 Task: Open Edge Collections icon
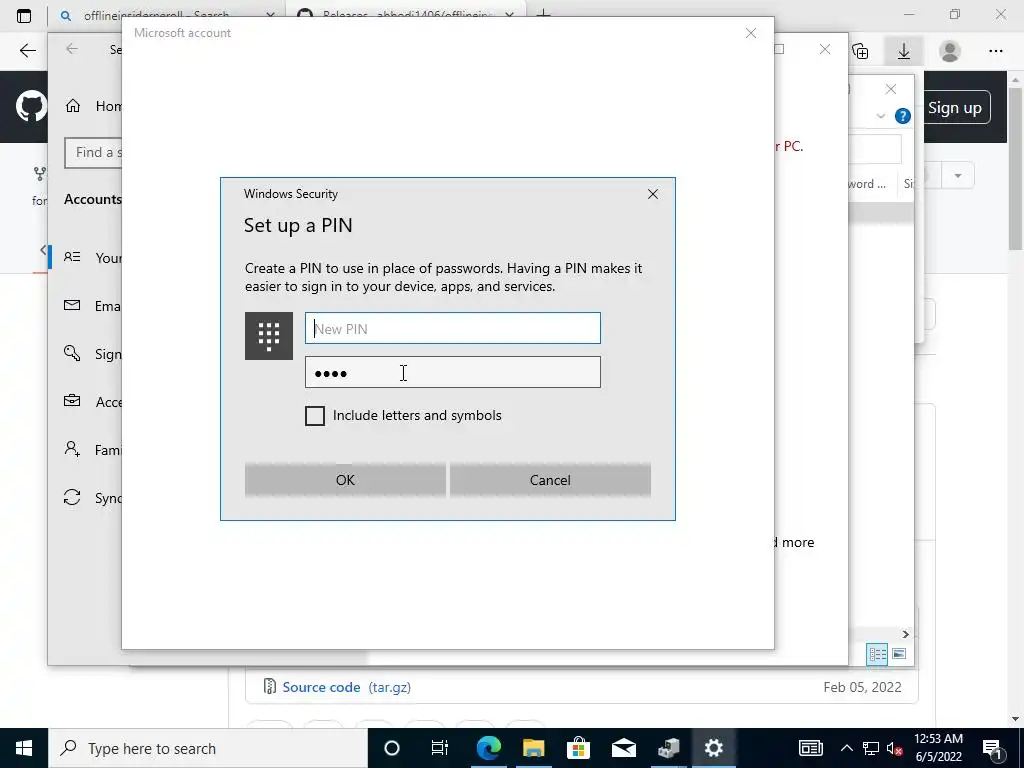(861, 51)
